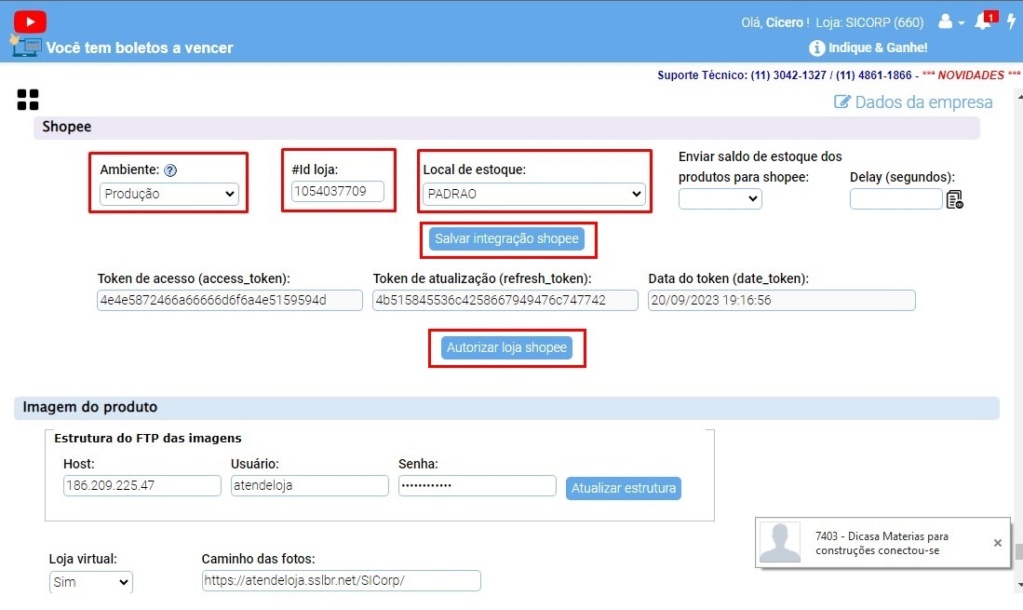Close the Dicasa connection notification
The height and width of the screenshot is (610, 1023).
998,543
